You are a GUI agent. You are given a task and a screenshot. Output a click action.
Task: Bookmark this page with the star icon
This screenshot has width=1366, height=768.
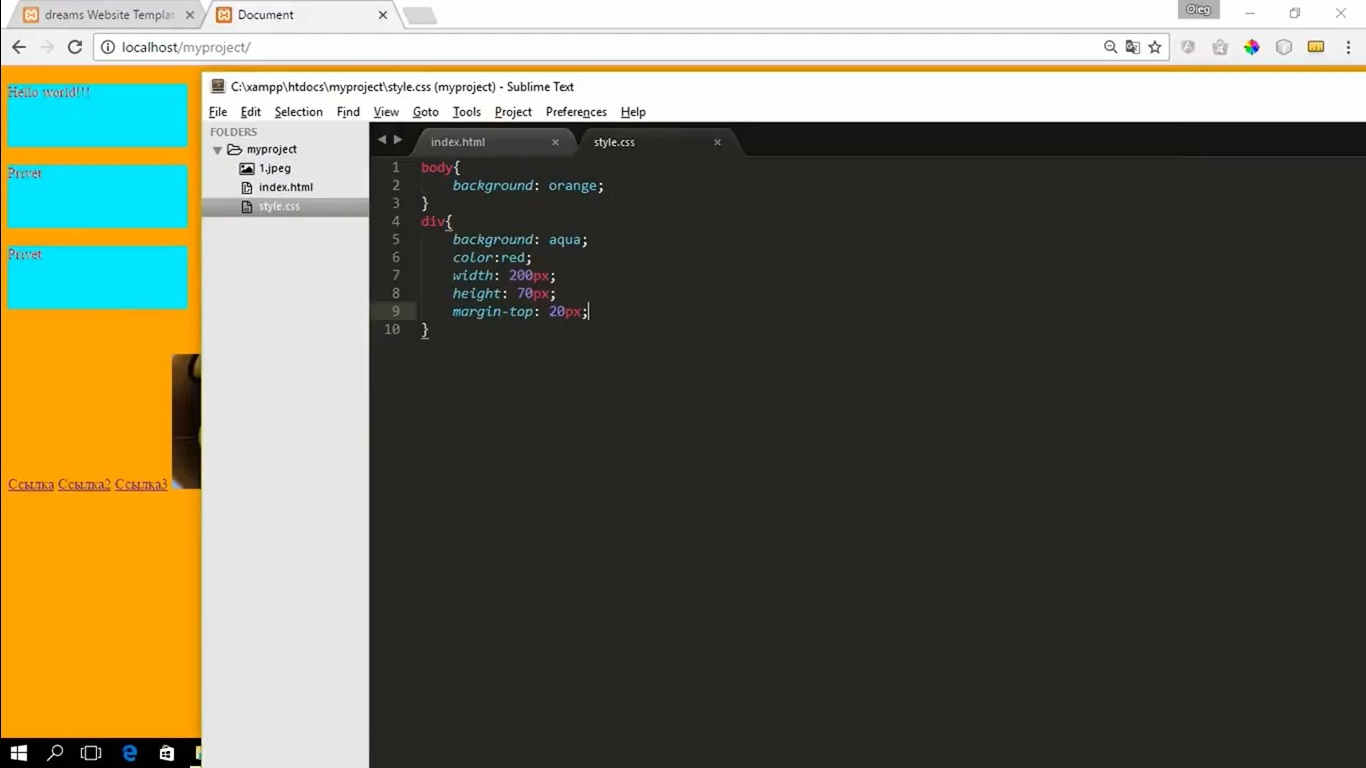1155,47
